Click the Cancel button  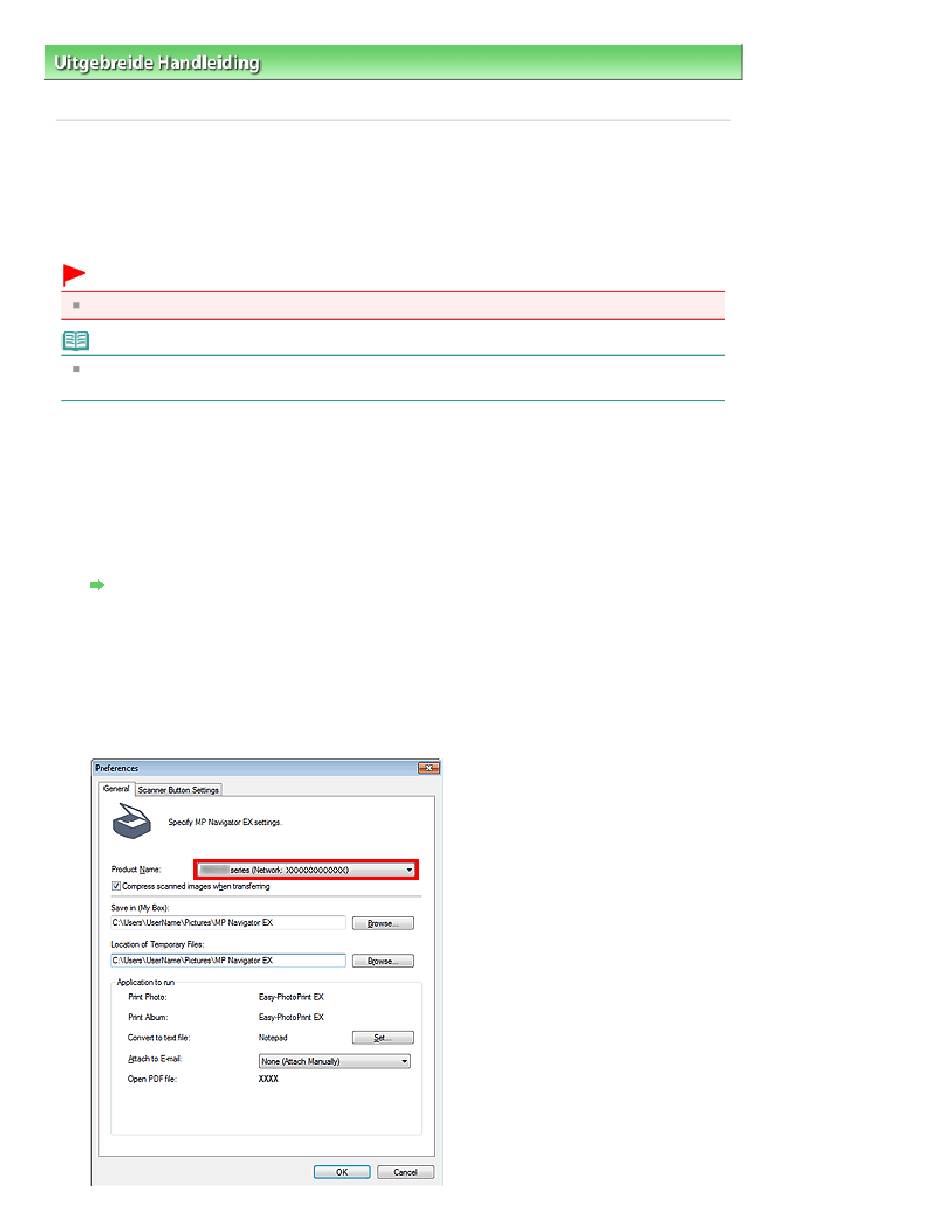click(405, 1172)
